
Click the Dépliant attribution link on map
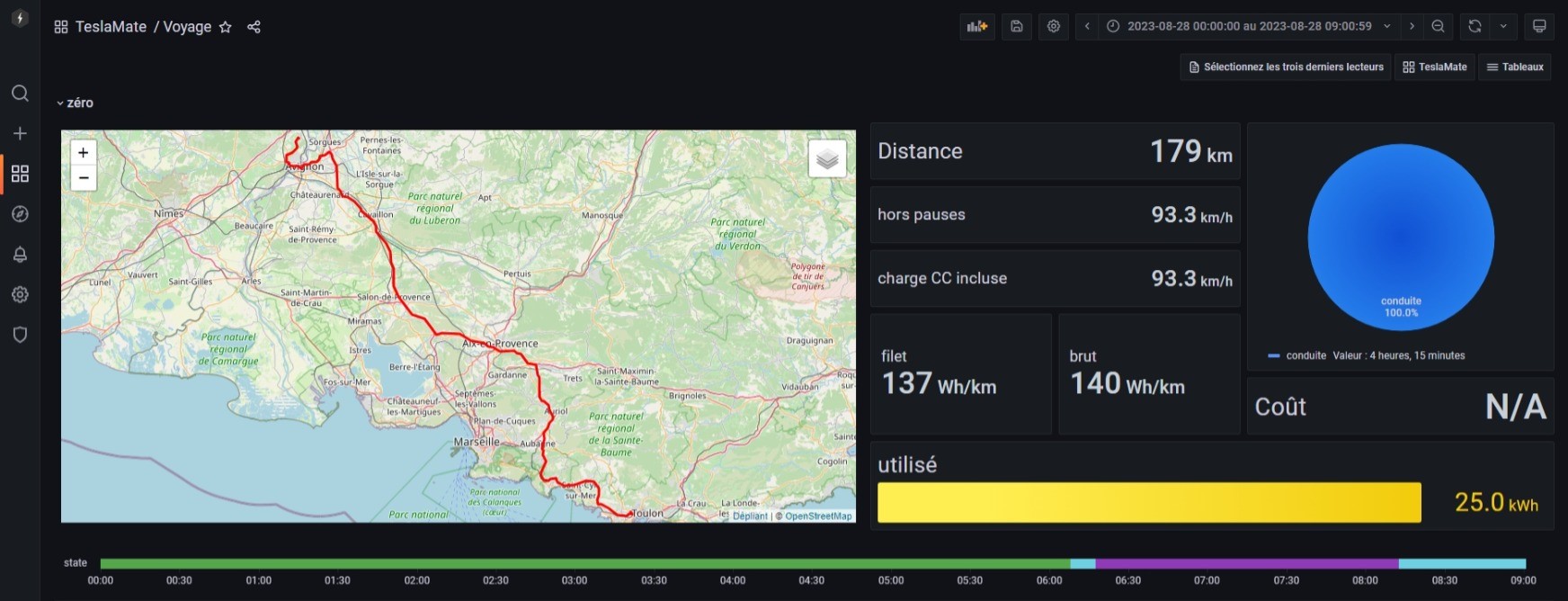click(x=750, y=516)
